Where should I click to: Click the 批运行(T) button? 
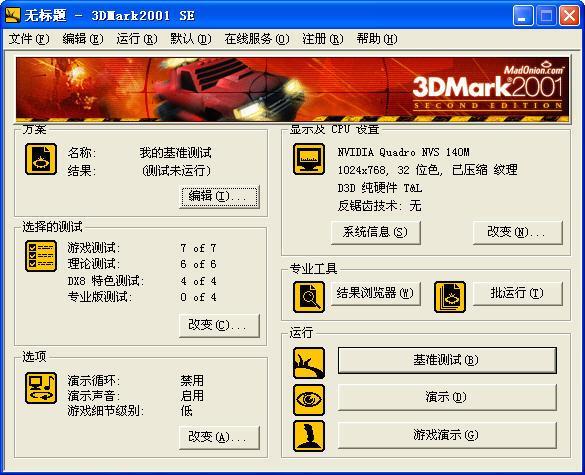click(x=517, y=294)
